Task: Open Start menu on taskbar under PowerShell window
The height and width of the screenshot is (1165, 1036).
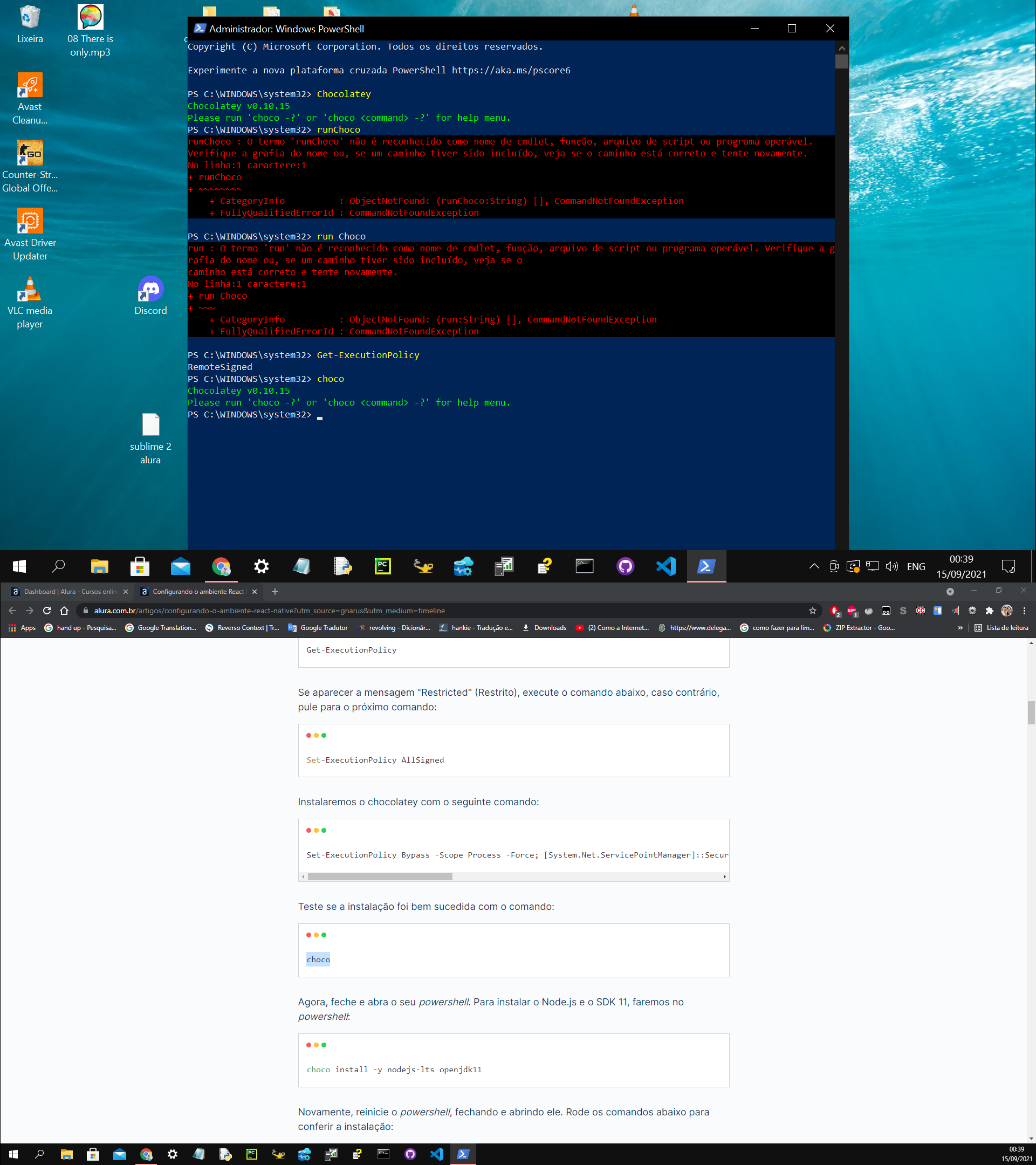Action: [19, 566]
